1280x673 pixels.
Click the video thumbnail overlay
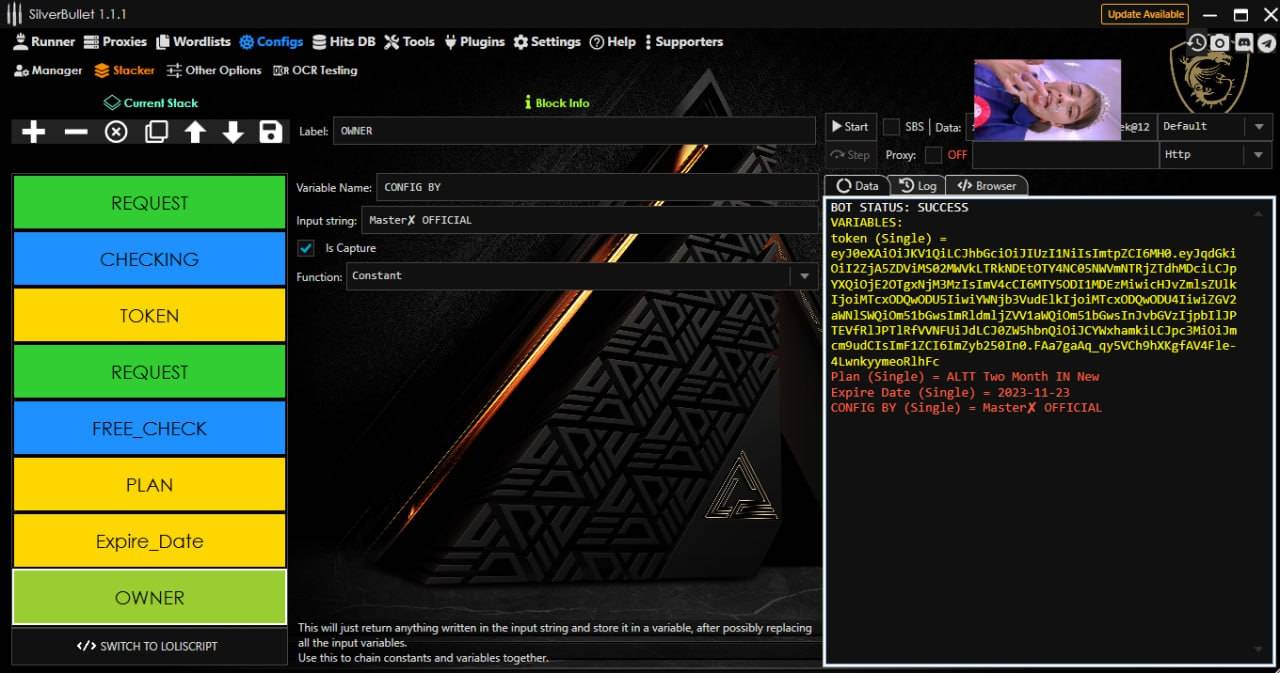(x=1047, y=99)
